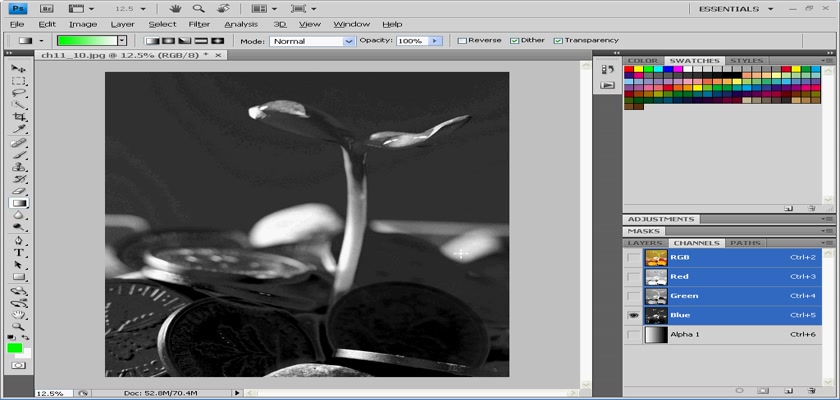Select the Blur tool
Image resolution: width=840 pixels, height=400 pixels.
19,215
